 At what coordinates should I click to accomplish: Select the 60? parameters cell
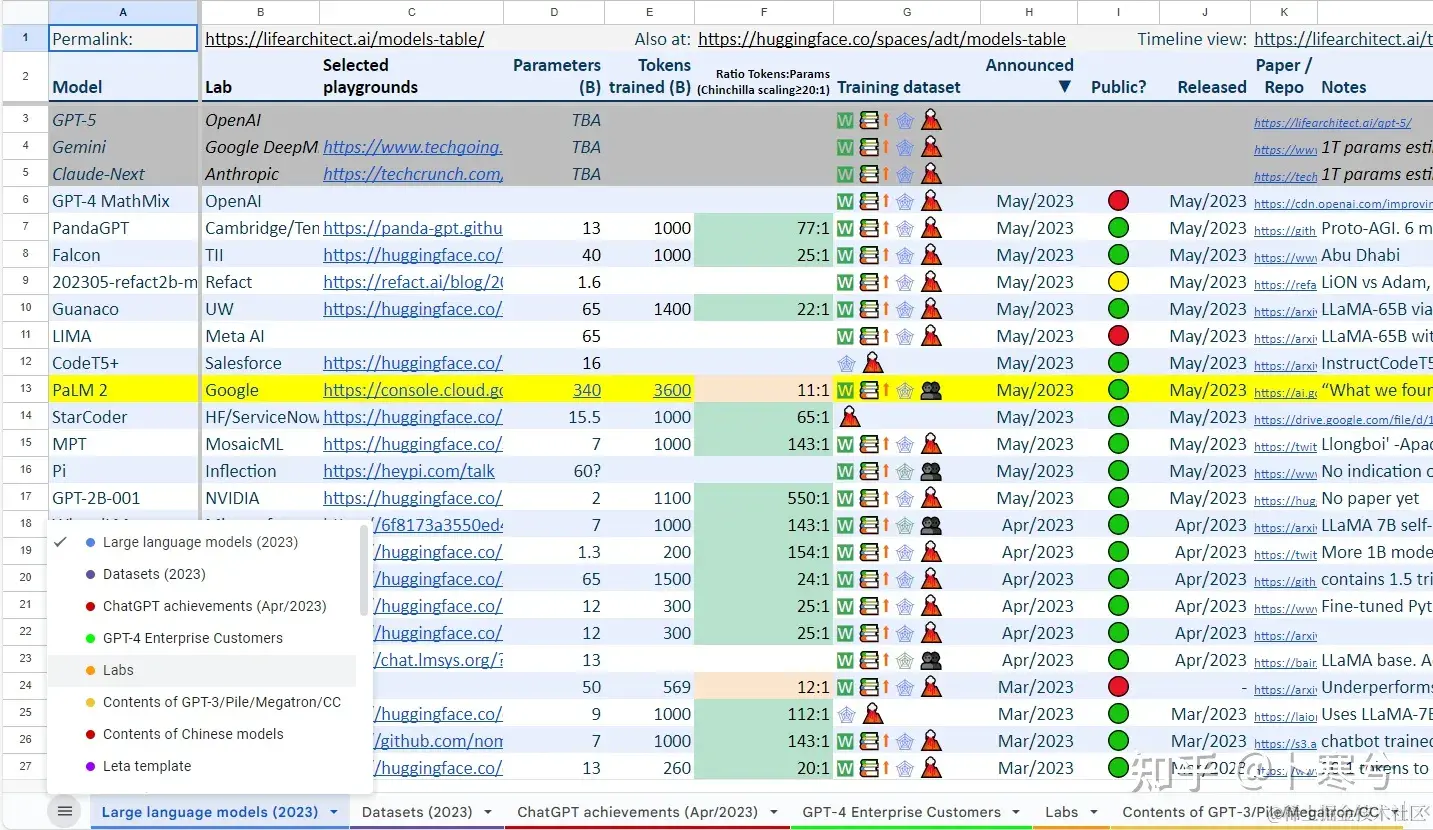[555, 471]
